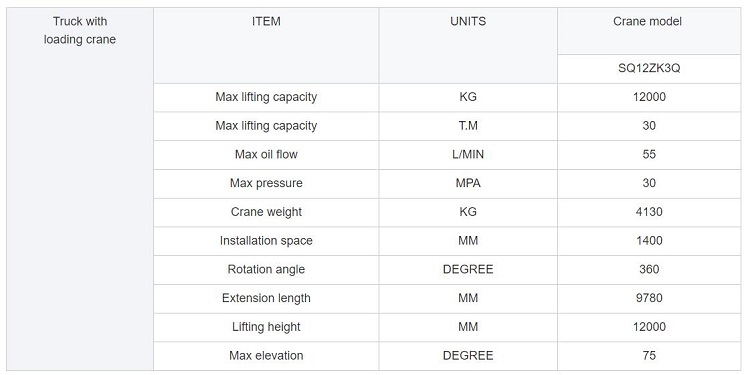Screen dimensions: 750x375
Task: Click the 'Max pressure' row label
Action: coord(266,184)
